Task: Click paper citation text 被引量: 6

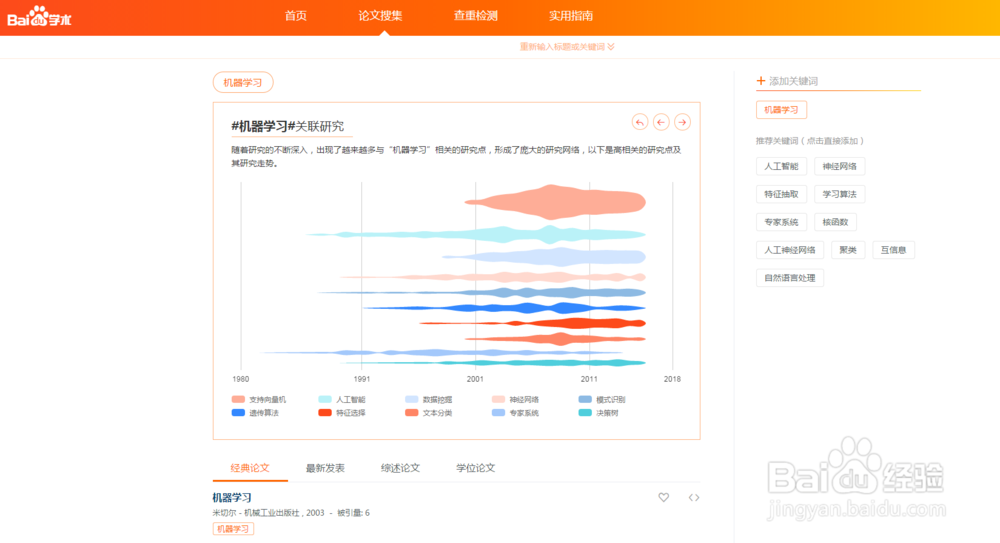Action: (x=353, y=513)
